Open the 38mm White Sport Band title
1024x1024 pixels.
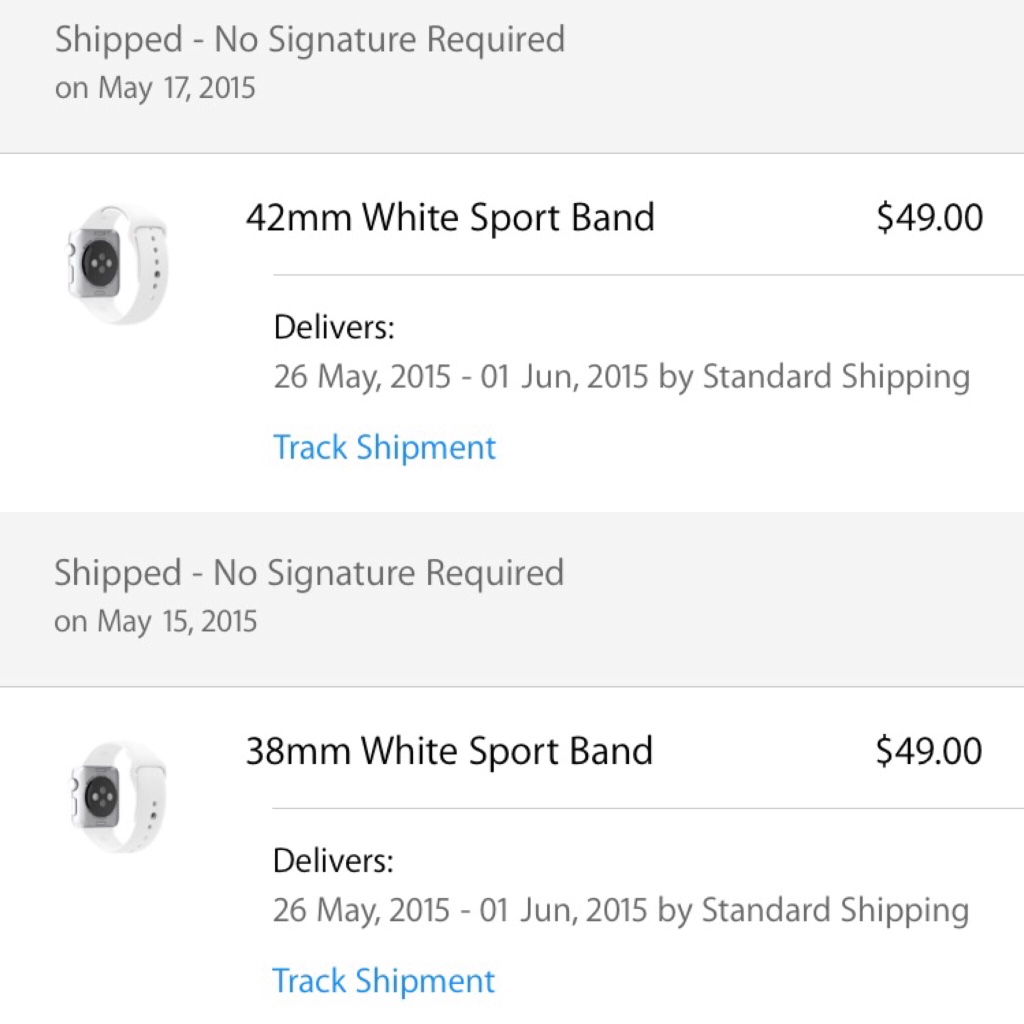449,751
